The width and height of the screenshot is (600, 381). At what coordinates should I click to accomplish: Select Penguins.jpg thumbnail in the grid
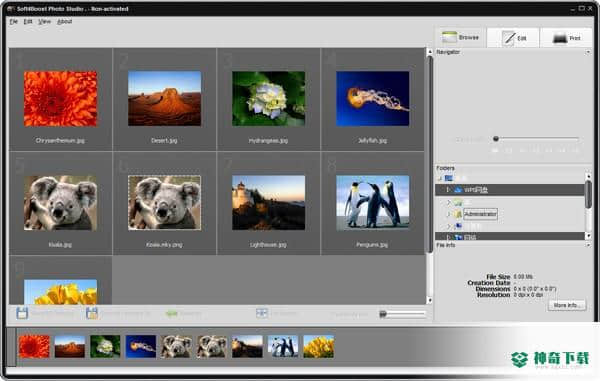pyautogui.click(x=373, y=203)
